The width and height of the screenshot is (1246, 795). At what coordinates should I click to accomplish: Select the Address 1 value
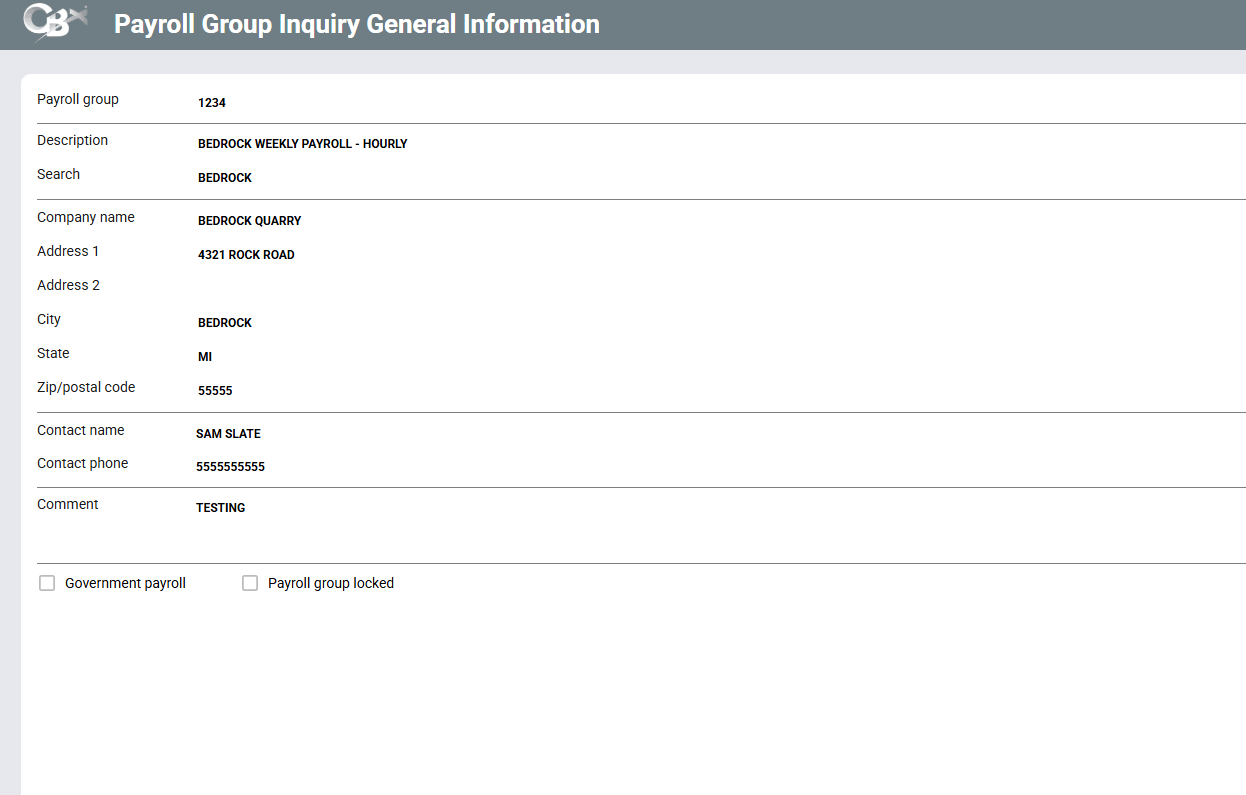click(x=246, y=255)
